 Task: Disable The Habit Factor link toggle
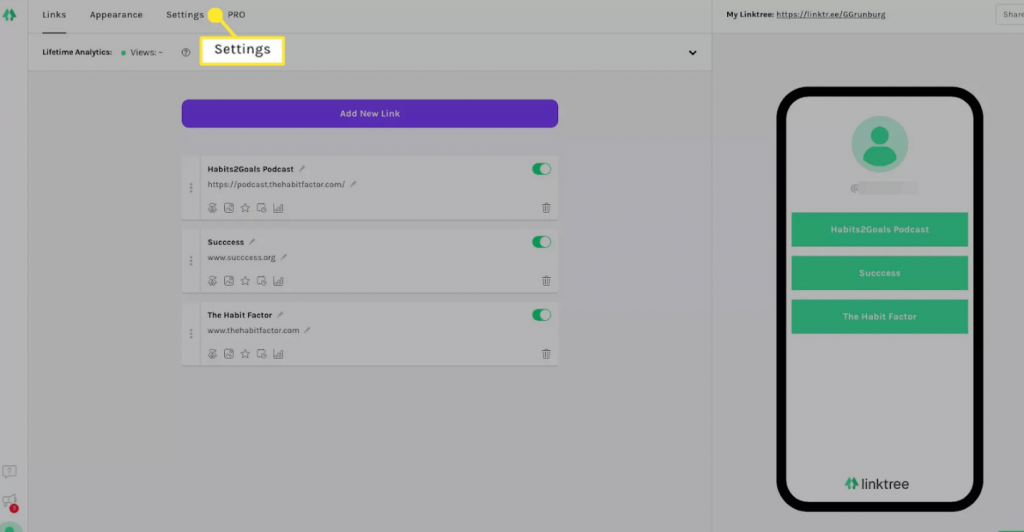pyautogui.click(x=541, y=315)
